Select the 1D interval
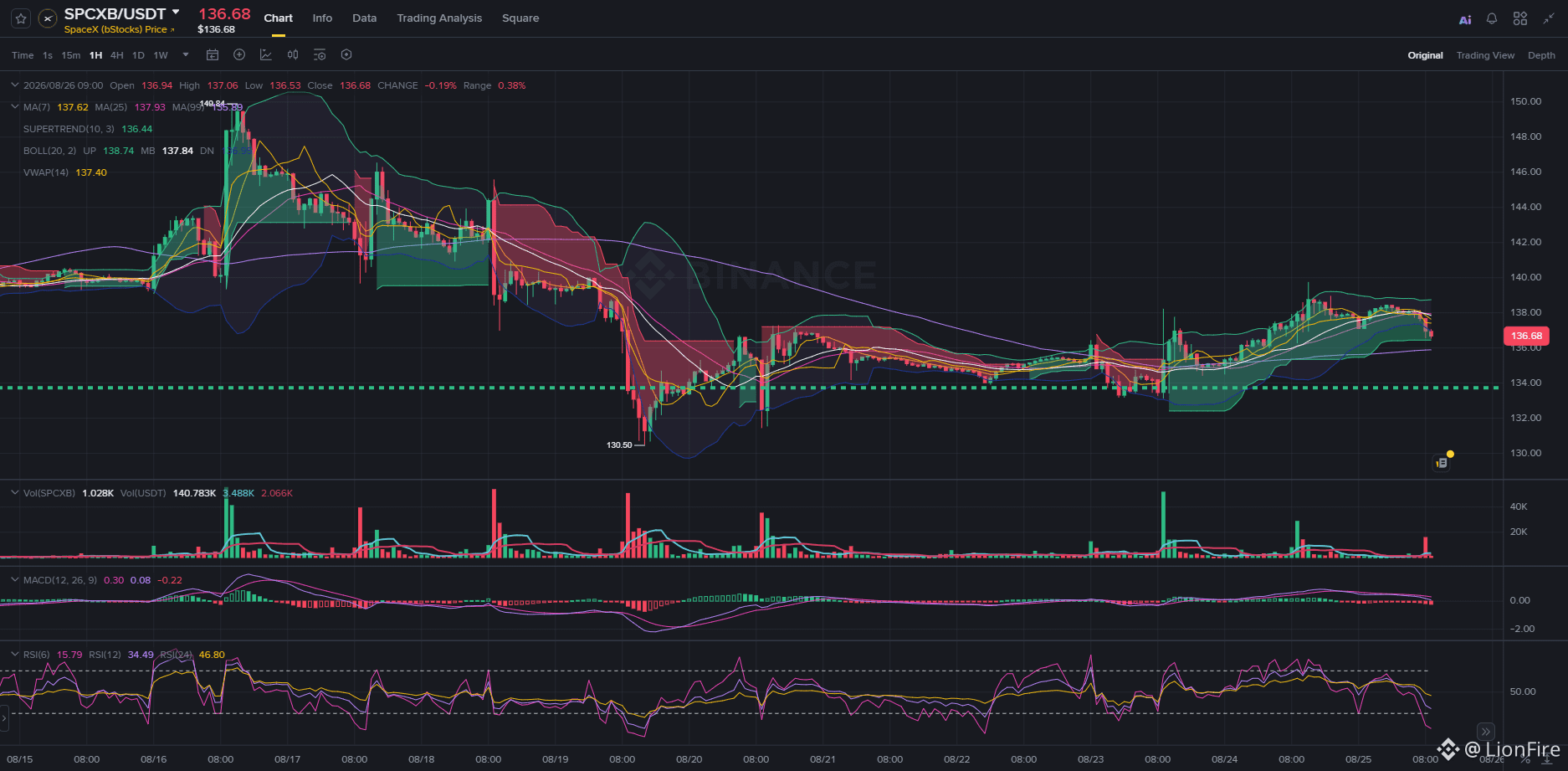The width and height of the screenshot is (1568, 771). [x=138, y=55]
